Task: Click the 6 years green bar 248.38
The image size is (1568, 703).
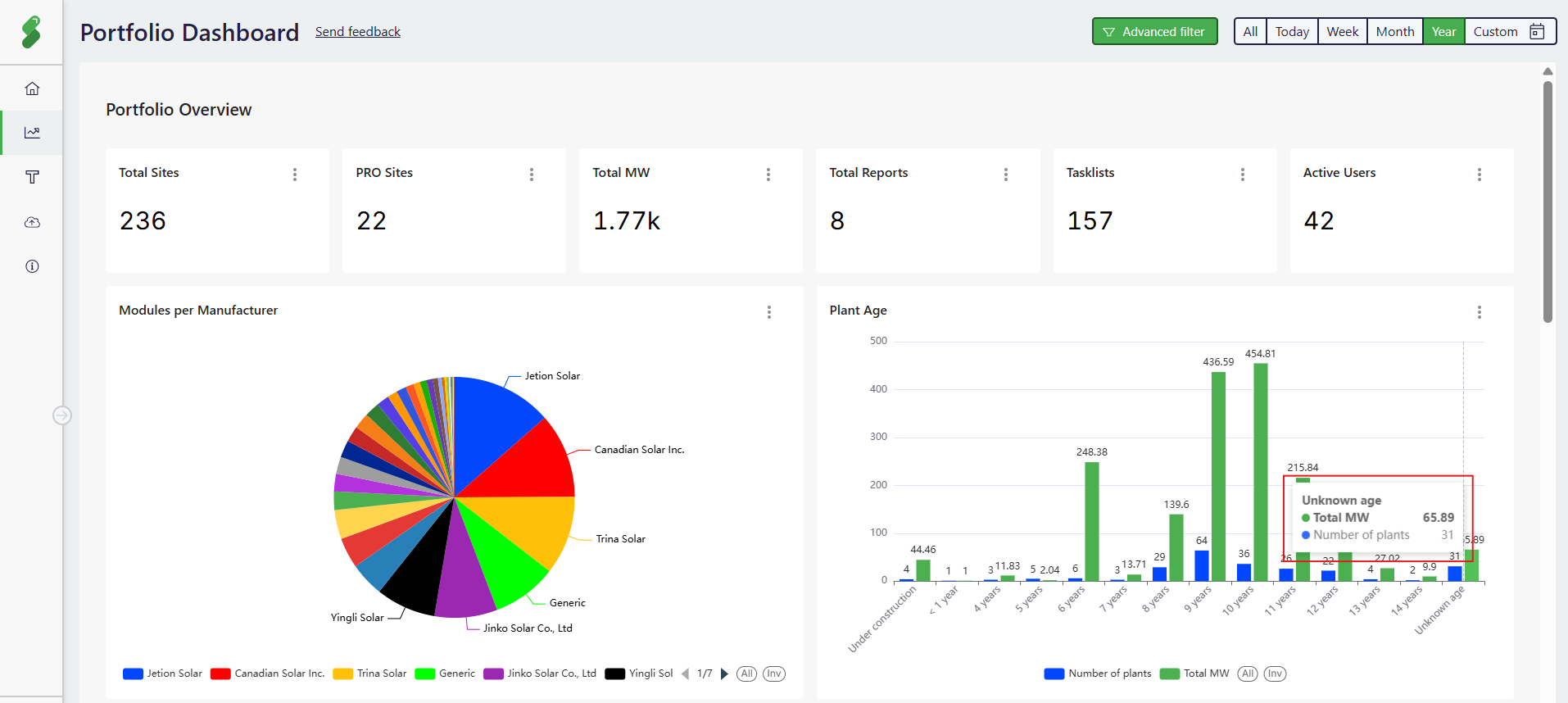Action: [1092, 522]
